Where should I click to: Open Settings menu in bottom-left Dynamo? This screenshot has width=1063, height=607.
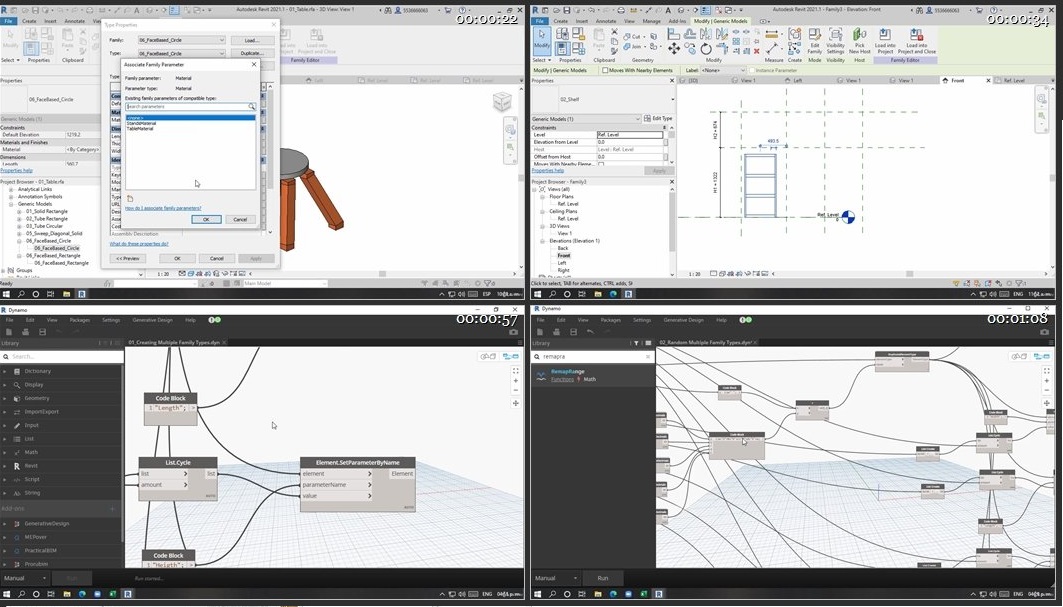click(x=111, y=319)
